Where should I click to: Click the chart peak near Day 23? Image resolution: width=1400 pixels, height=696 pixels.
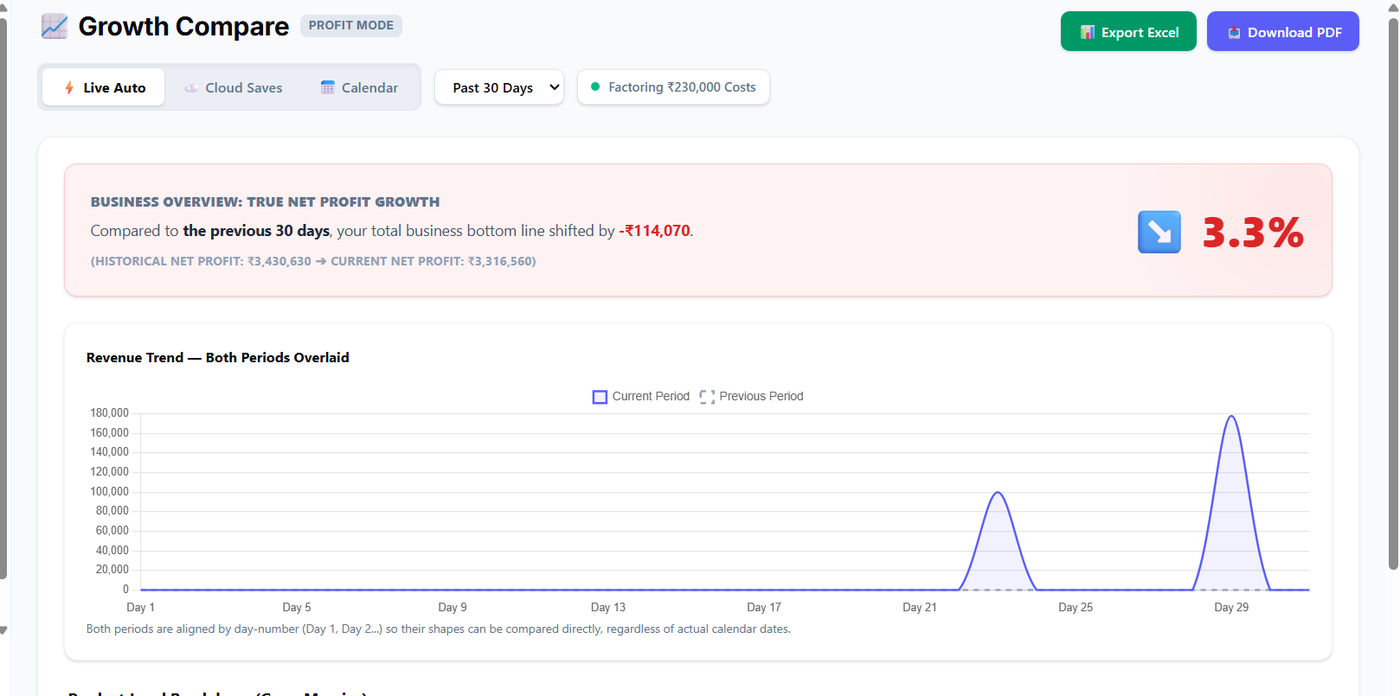[997, 492]
